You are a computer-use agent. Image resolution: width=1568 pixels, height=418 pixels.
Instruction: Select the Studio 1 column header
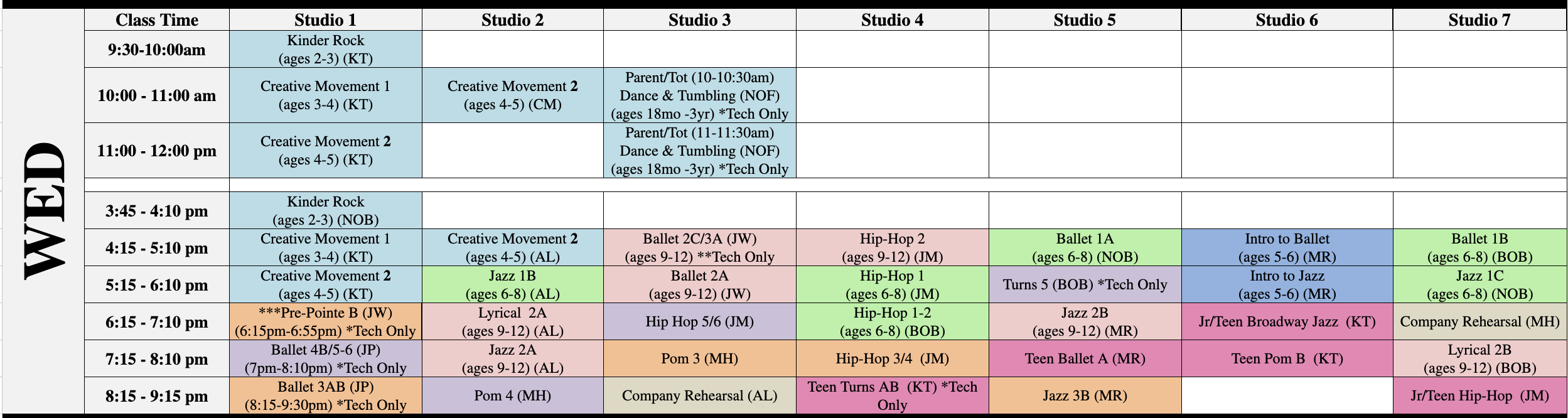pyautogui.click(x=325, y=20)
